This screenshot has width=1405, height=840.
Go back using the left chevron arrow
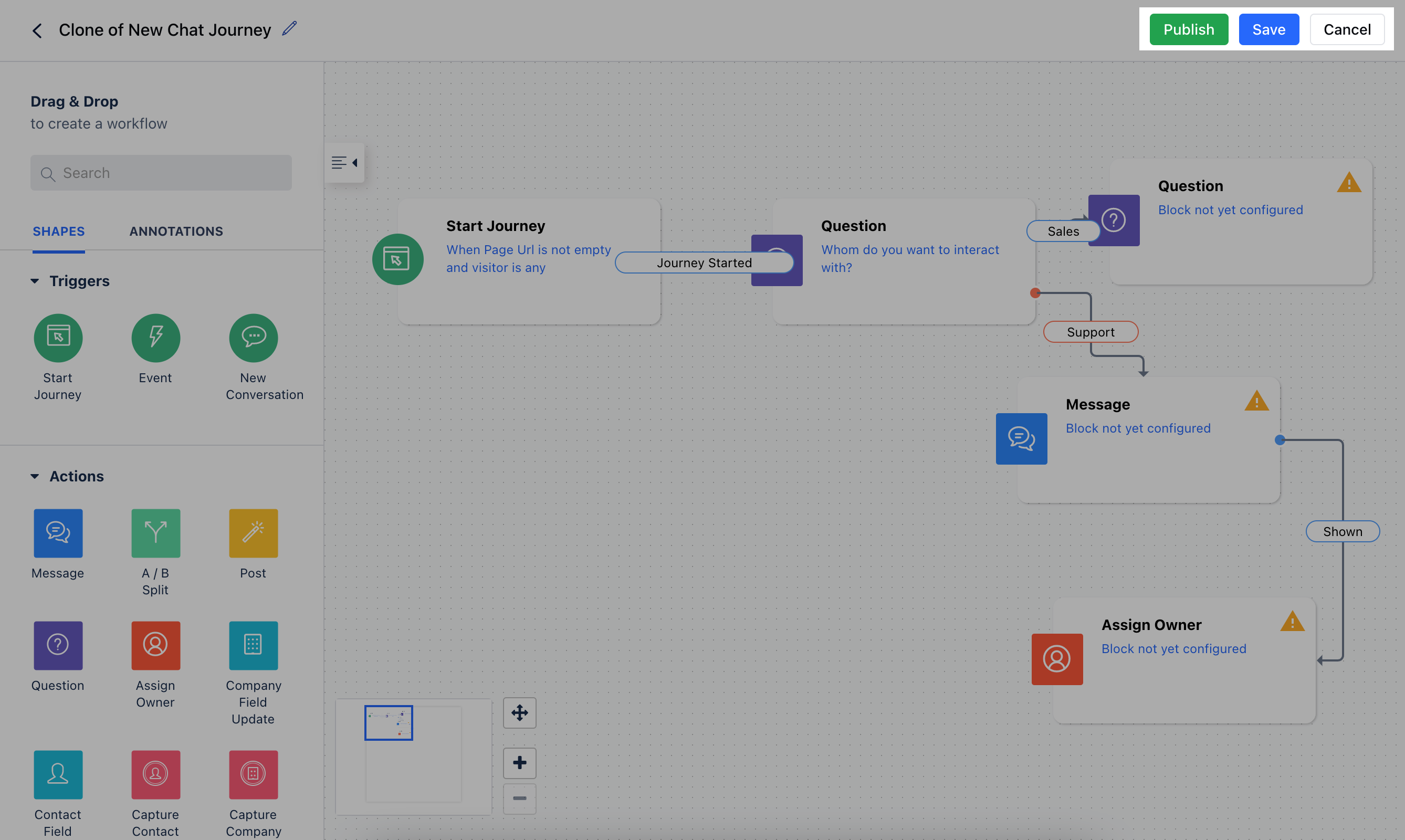37,30
